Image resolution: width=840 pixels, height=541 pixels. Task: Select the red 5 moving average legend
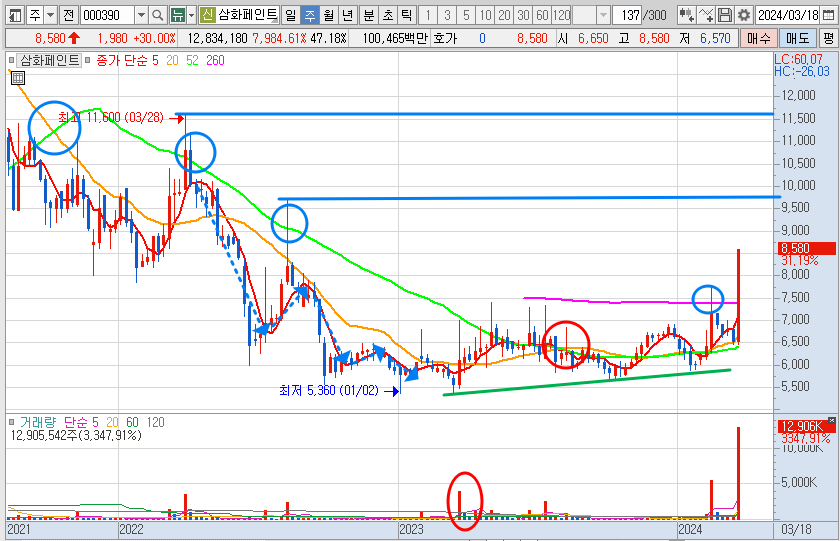155,61
